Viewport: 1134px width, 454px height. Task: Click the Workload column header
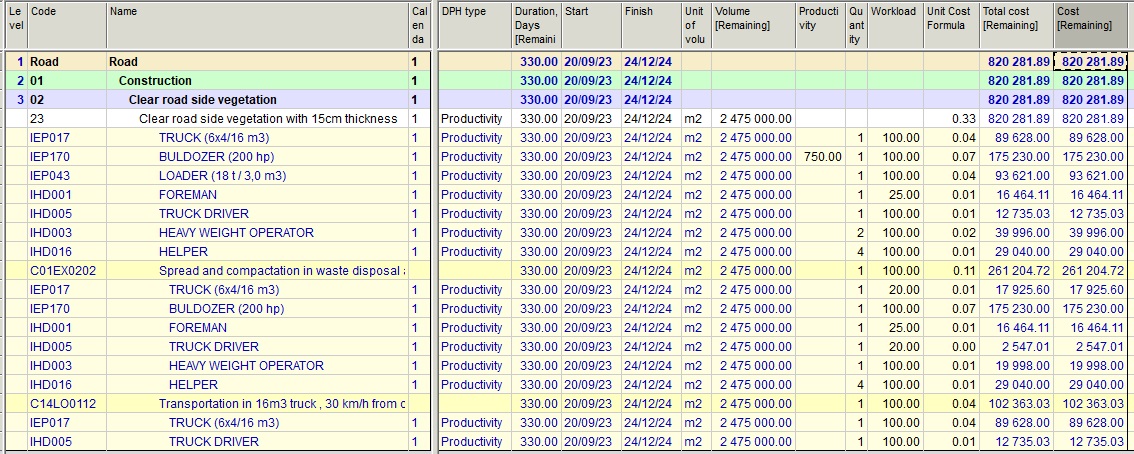(895, 25)
